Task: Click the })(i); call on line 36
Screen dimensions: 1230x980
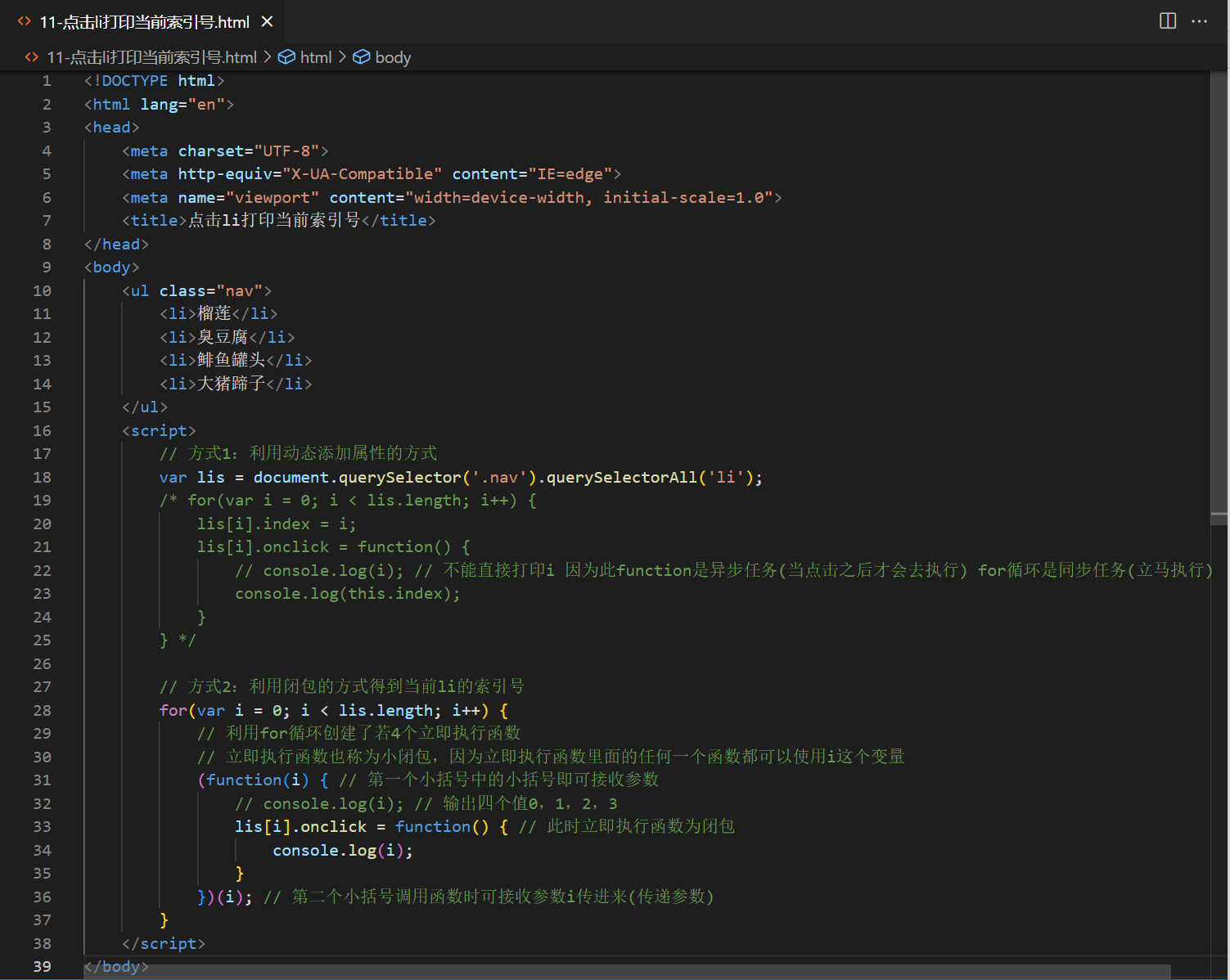Action: [x=225, y=897]
